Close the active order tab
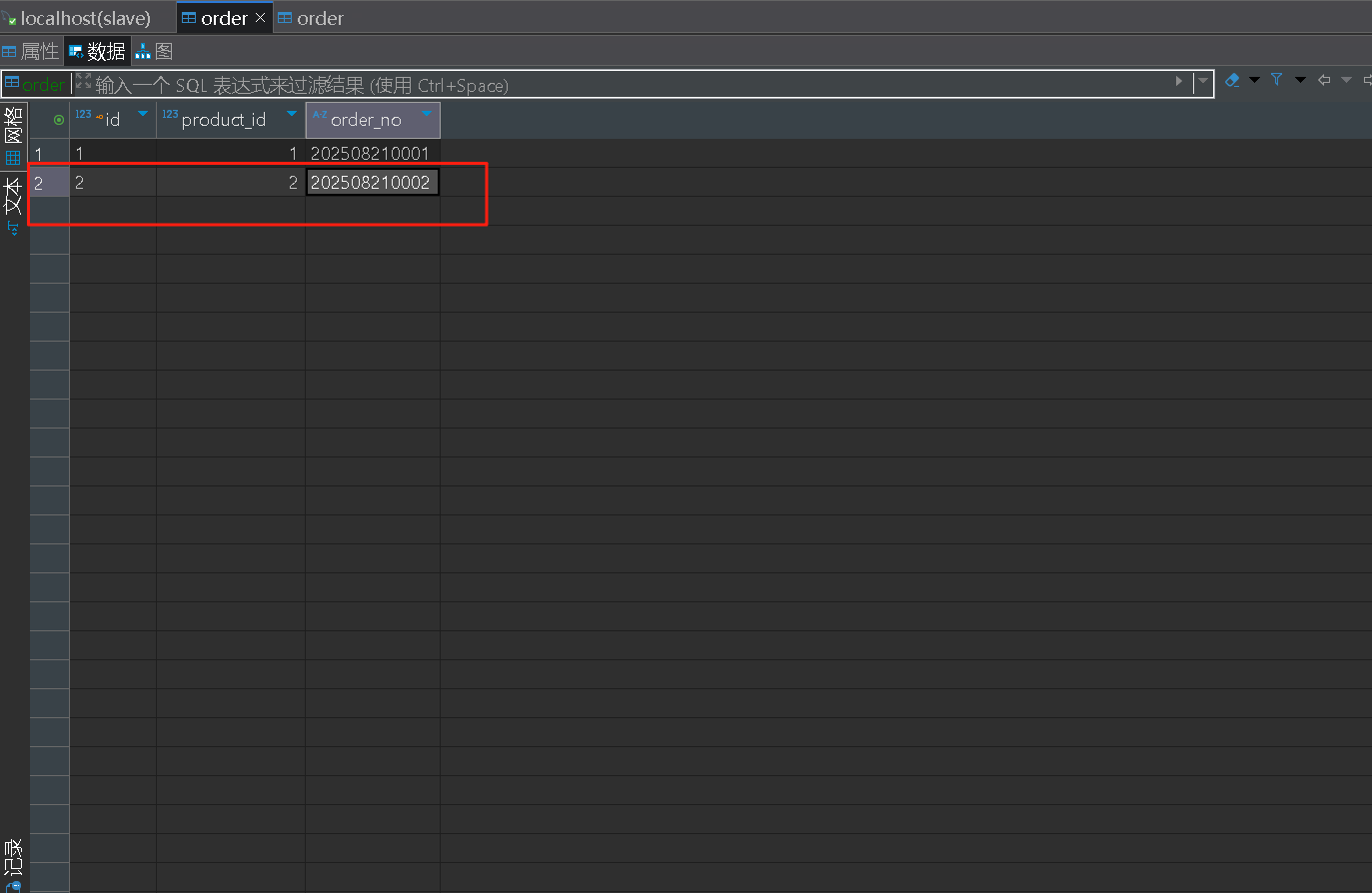Image resolution: width=1372 pixels, height=893 pixels. tap(260, 18)
